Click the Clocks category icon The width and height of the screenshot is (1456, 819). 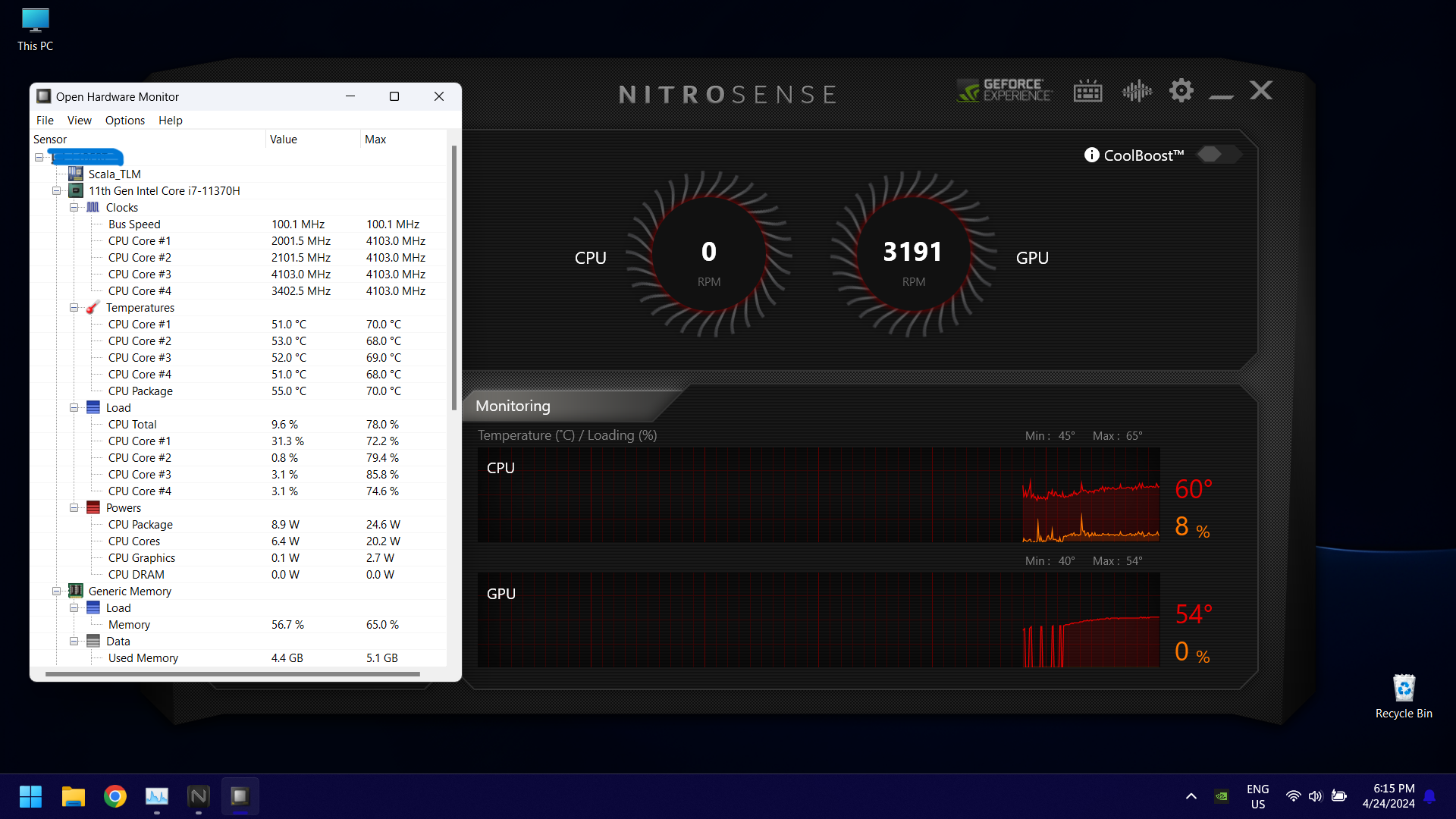click(x=93, y=208)
